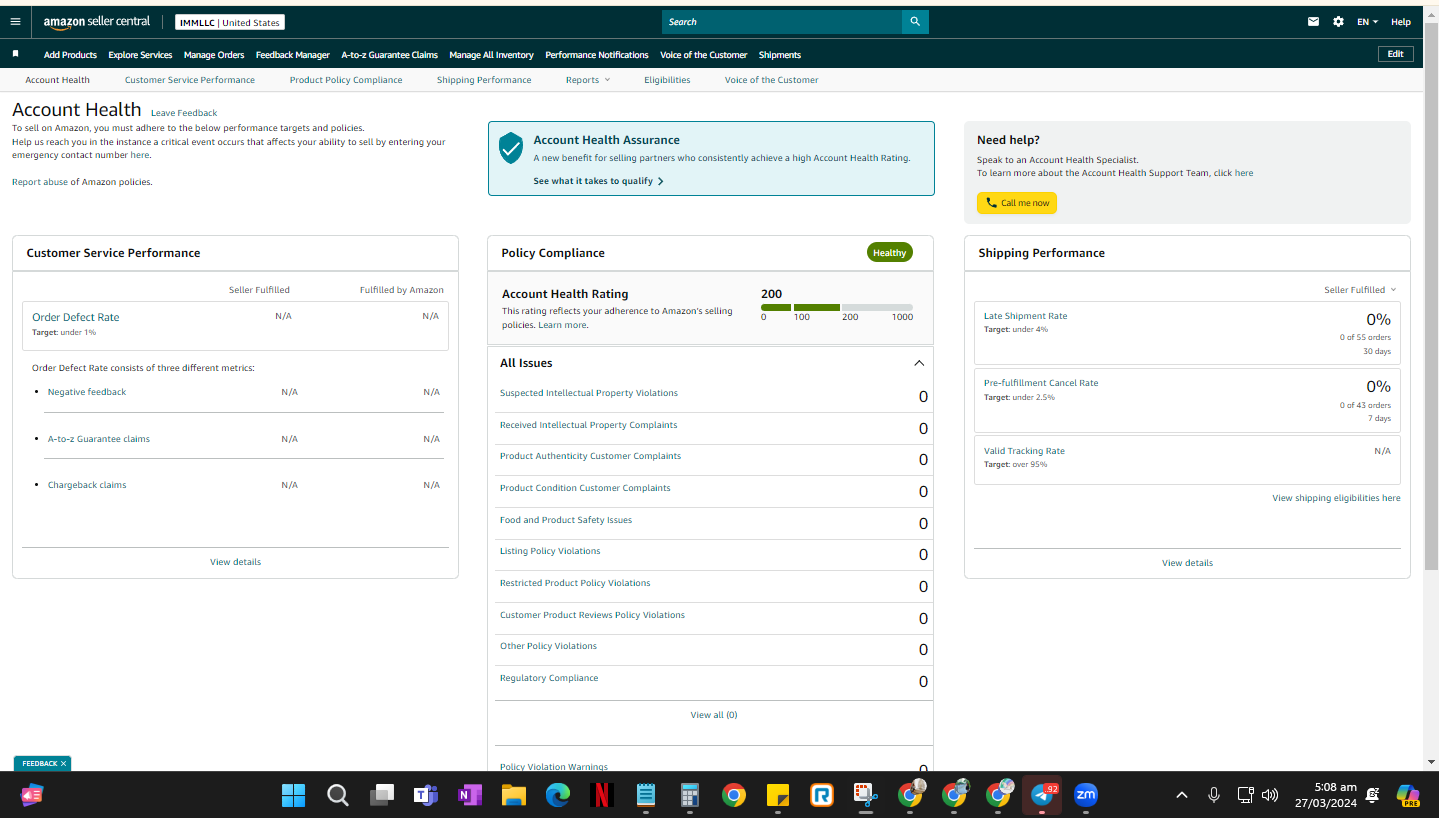This screenshot has width=1439, height=818.
Task: Click in the Search input field
Action: click(782, 22)
